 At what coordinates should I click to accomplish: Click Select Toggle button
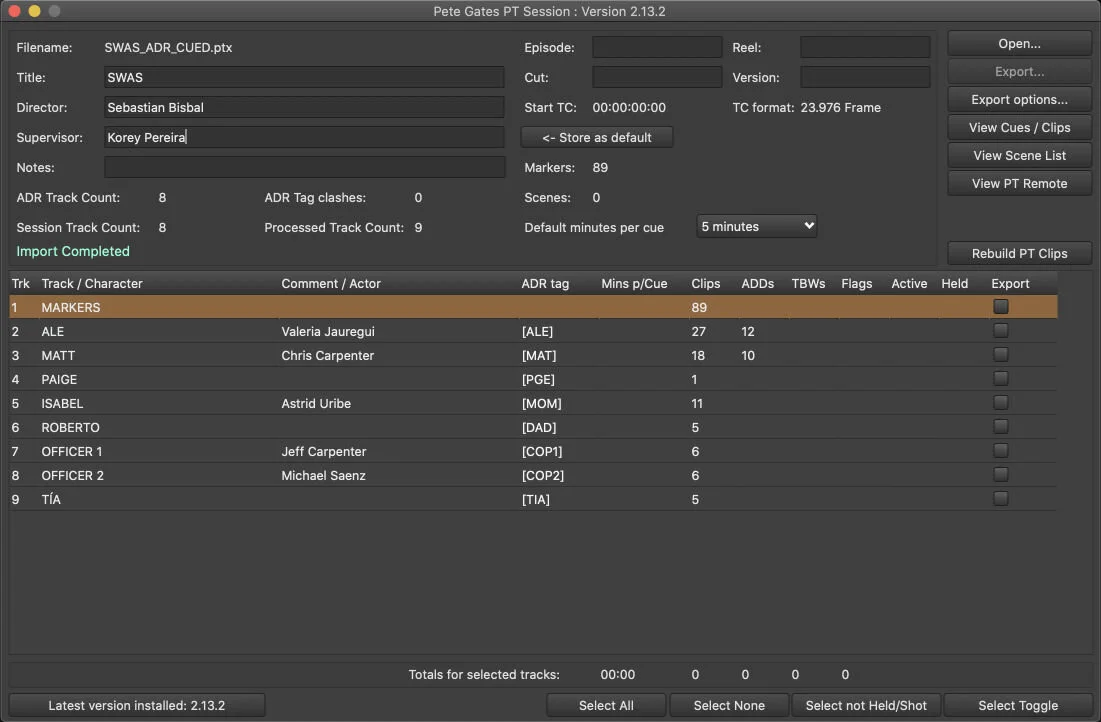coord(1017,705)
